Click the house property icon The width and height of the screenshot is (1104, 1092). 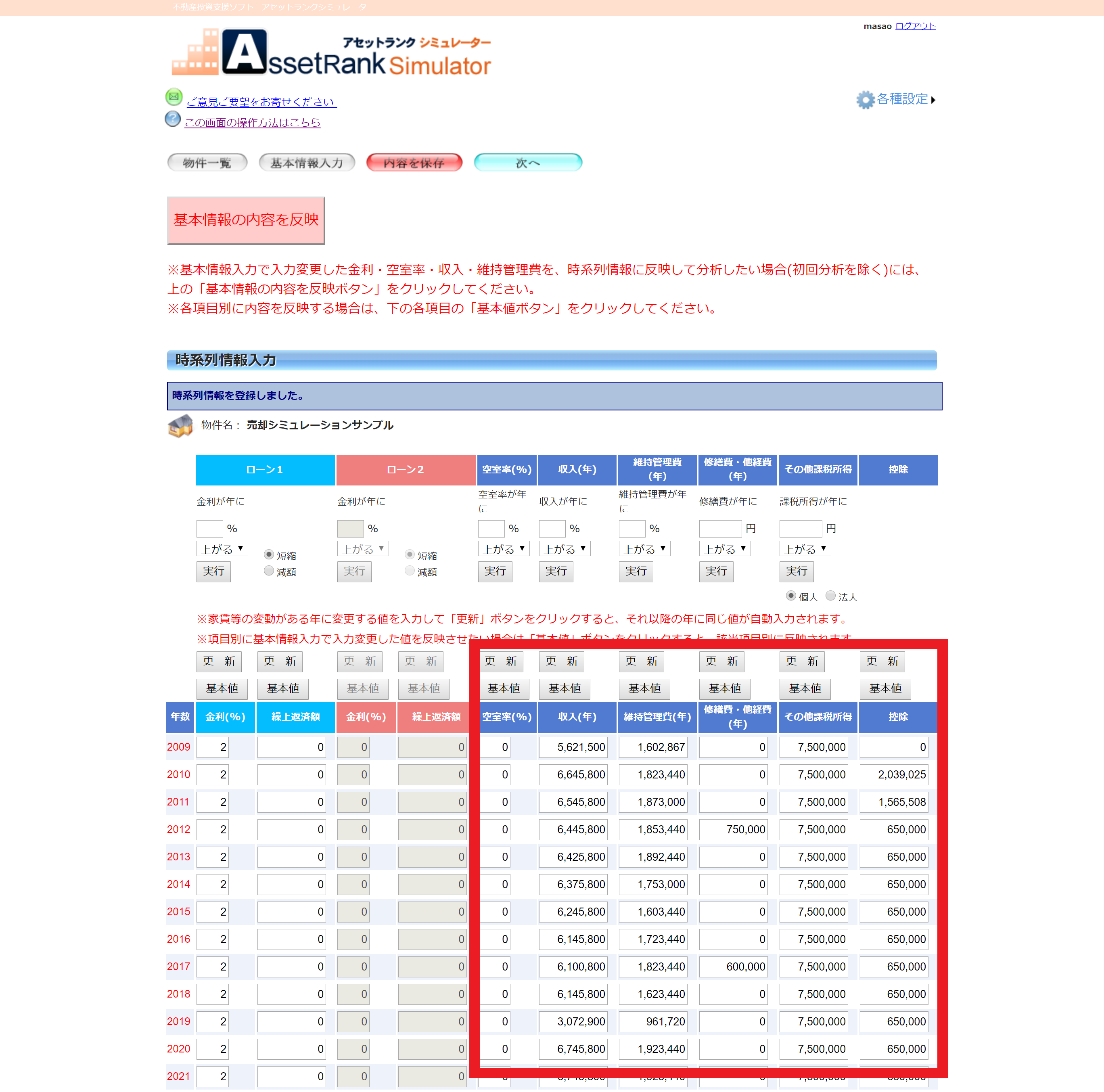pyautogui.click(x=181, y=426)
